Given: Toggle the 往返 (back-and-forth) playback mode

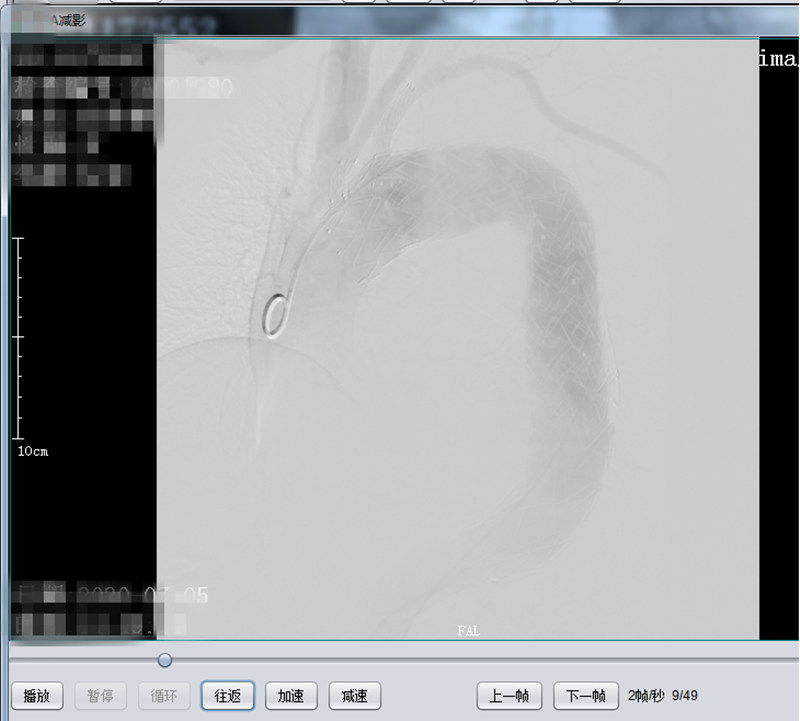Looking at the screenshot, I should point(228,696).
